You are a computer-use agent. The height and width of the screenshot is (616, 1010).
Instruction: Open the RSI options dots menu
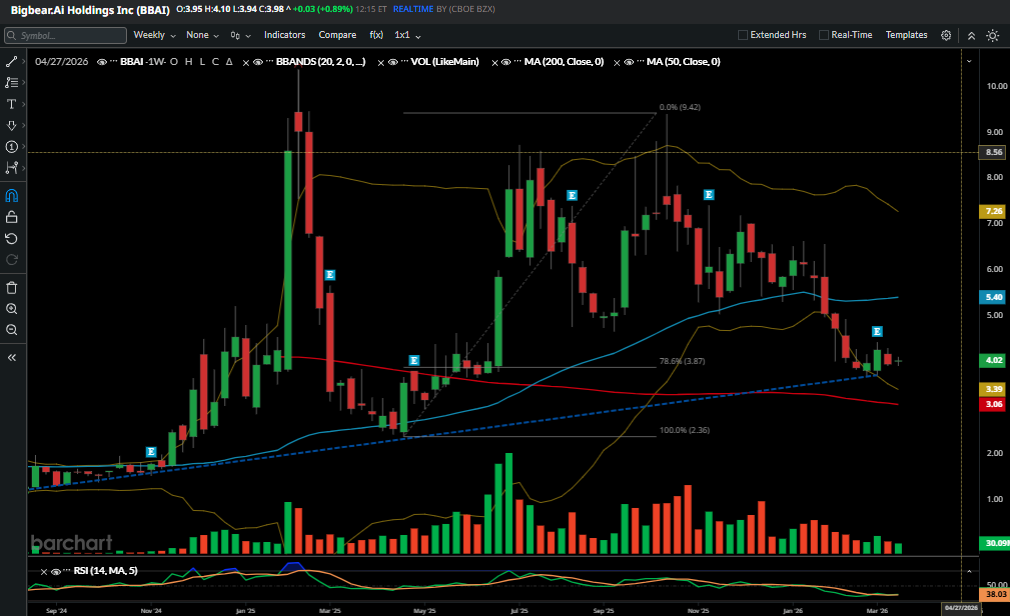(67, 571)
